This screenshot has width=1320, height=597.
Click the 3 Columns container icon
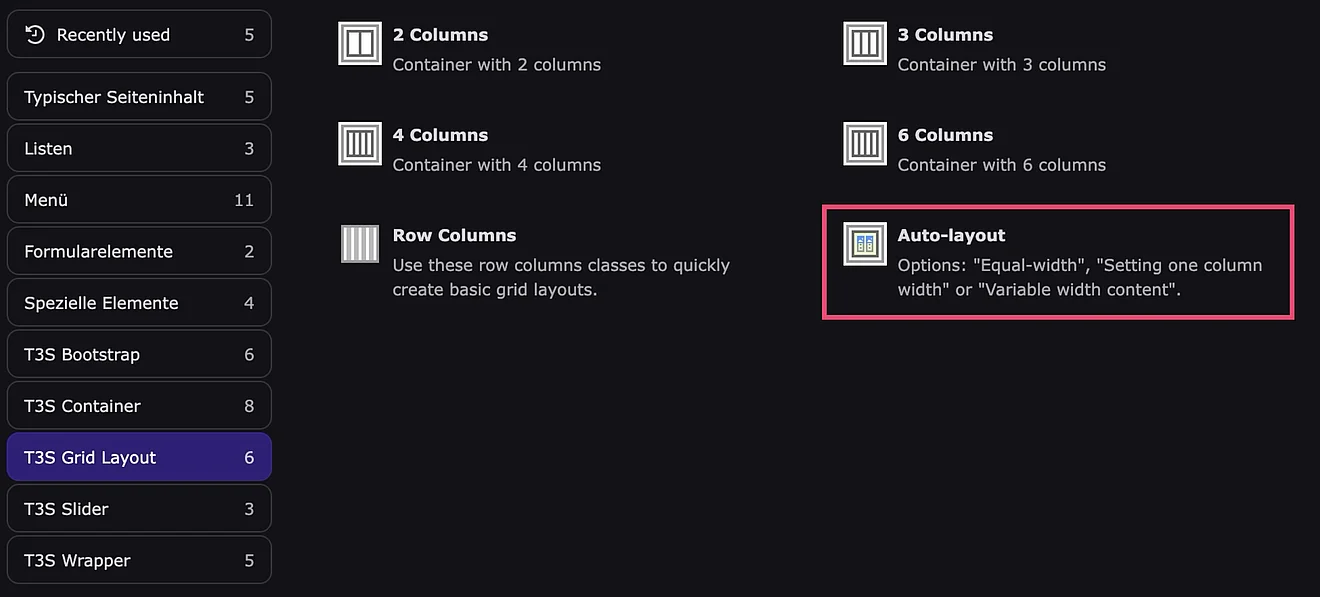pyautogui.click(x=865, y=44)
